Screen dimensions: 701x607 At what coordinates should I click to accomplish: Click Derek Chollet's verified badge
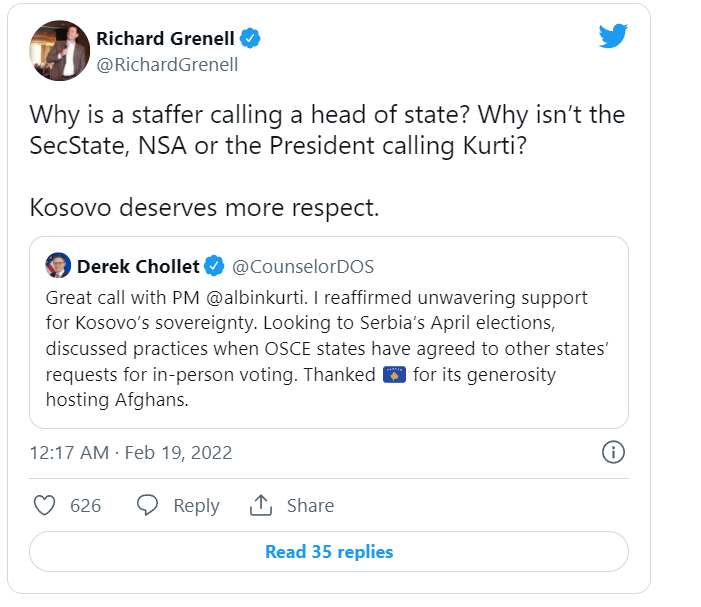click(x=214, y=266)
